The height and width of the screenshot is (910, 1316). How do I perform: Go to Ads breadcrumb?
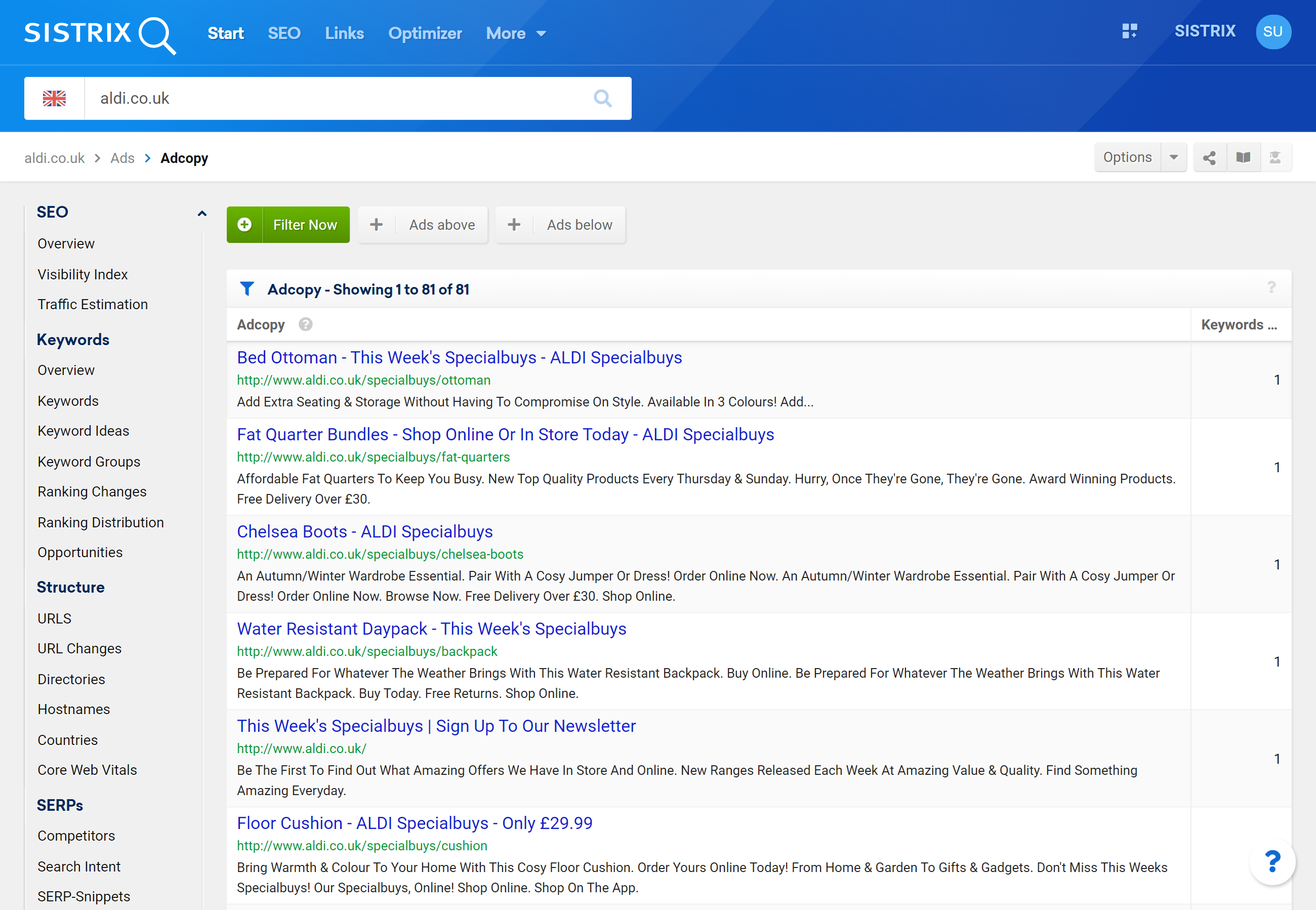tap(122, 158)
